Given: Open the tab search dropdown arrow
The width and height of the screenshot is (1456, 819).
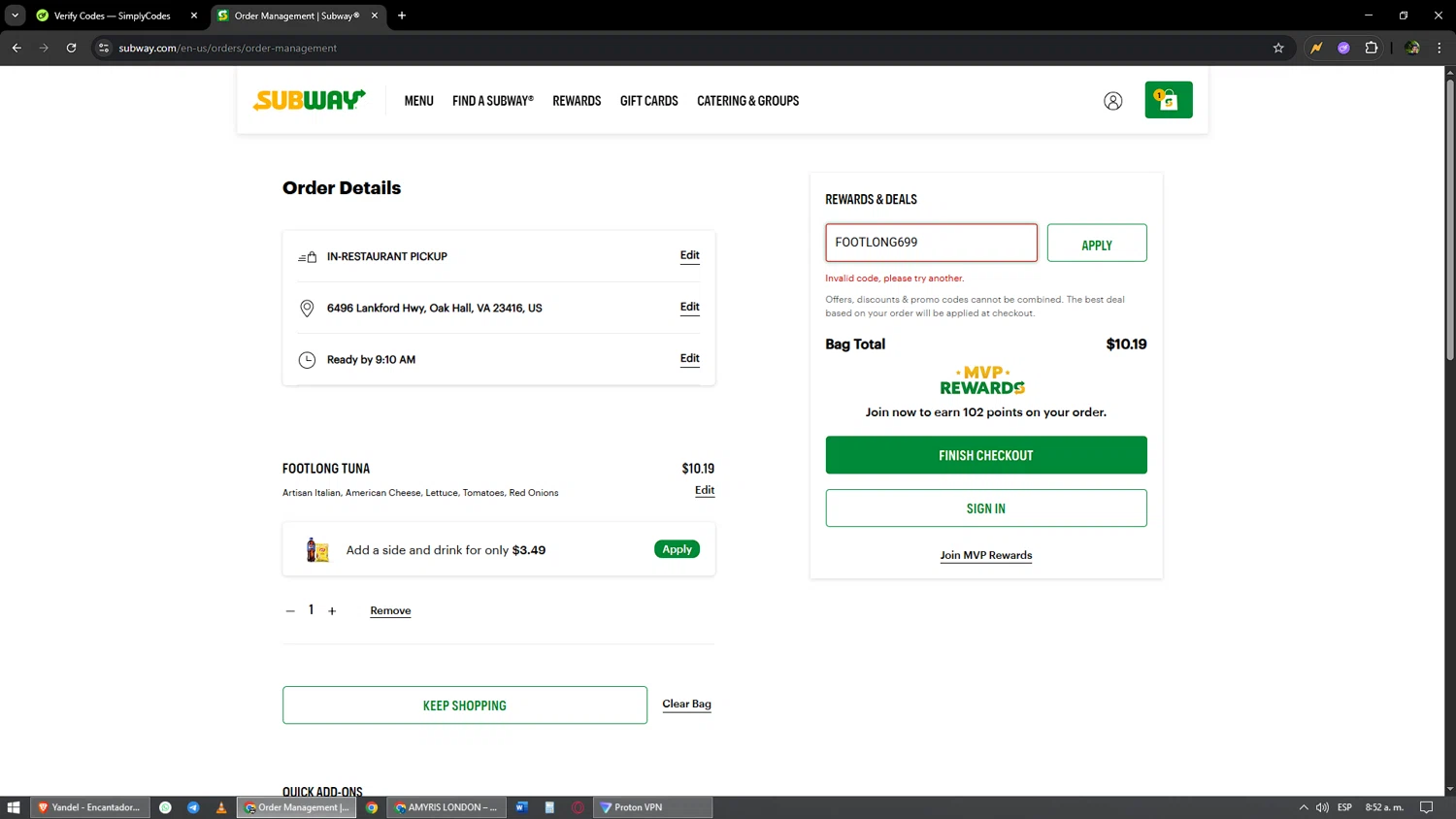Looking at the screenshot, I should [x=15, y=16].
